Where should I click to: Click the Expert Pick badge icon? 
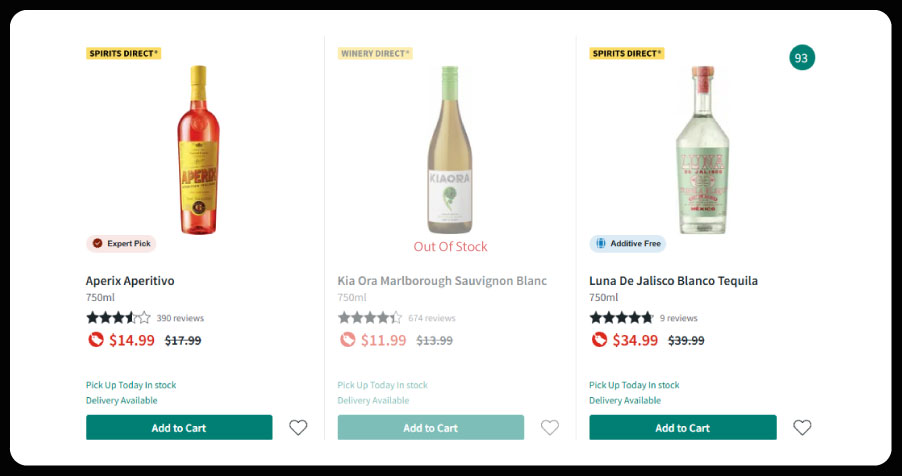(x=97, y=243)
